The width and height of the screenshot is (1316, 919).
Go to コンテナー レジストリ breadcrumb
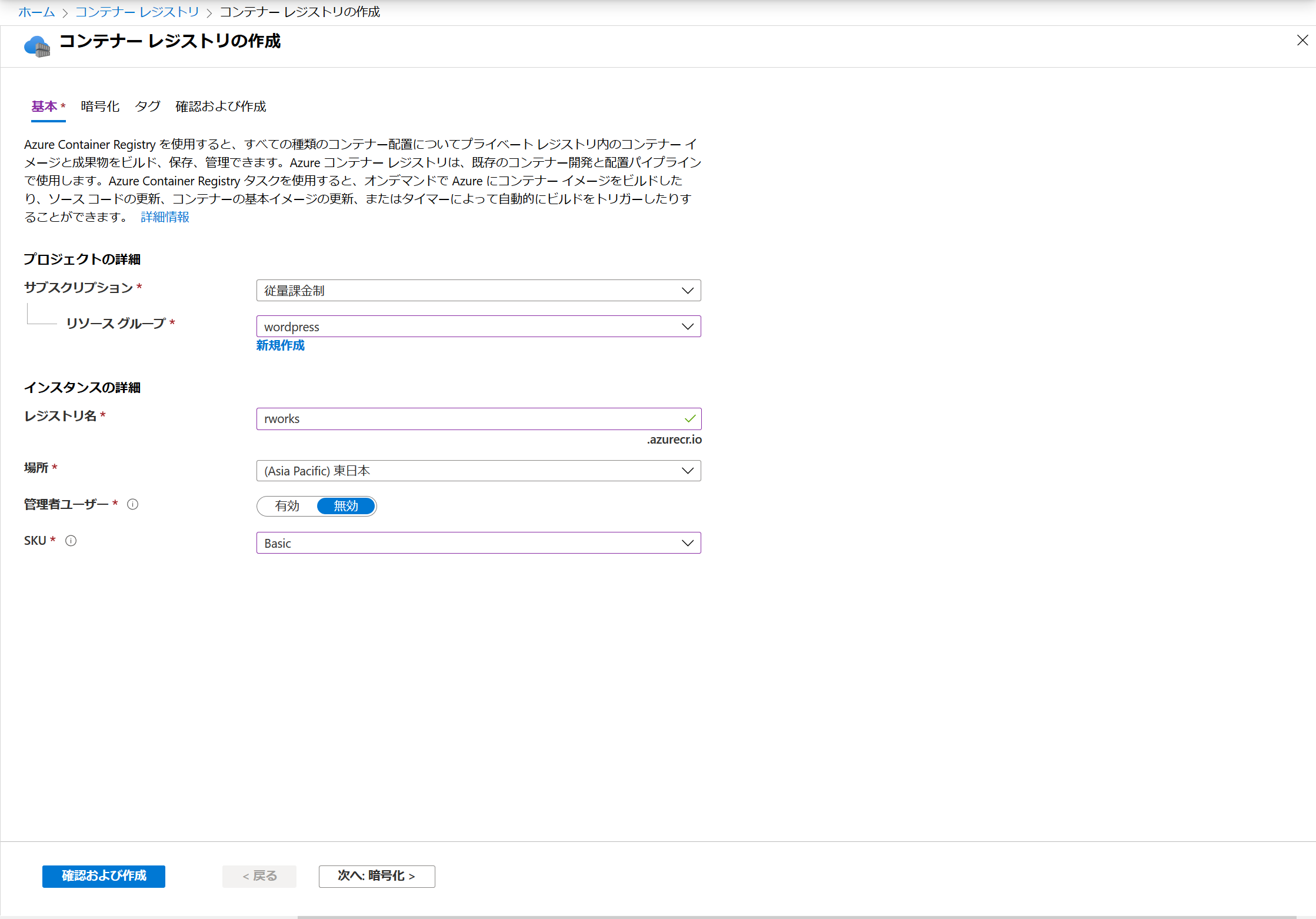click(x=137, y=12)
